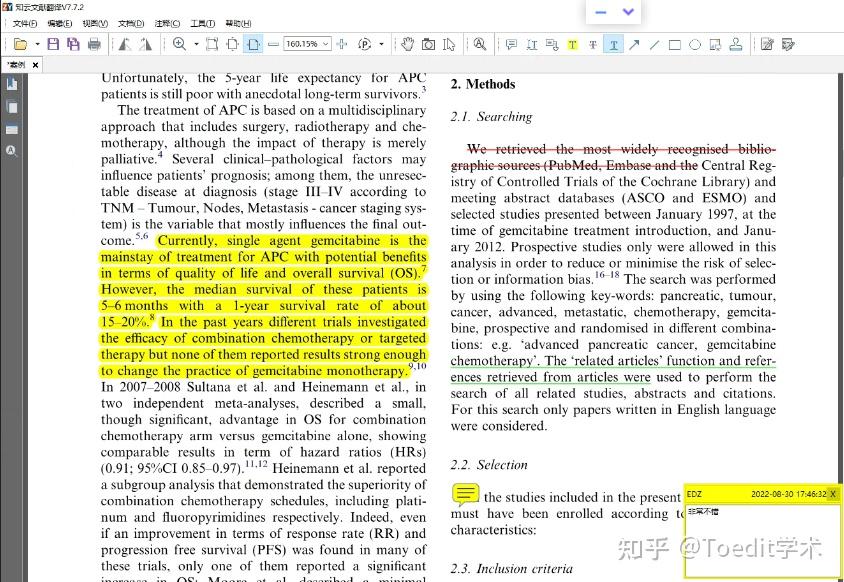Activate the snapshot camera tool
This screenshot has height=582, width=844.
(429, 44)
